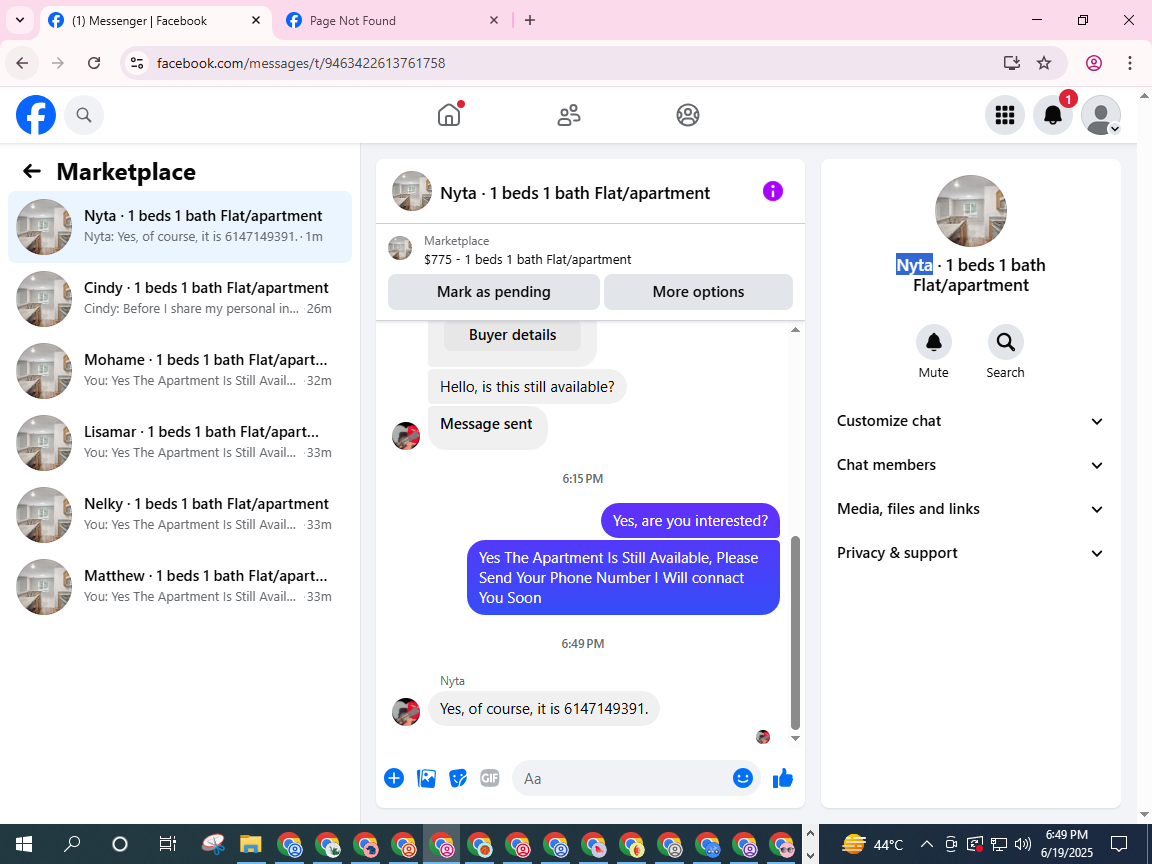The height and width of the screenshot is (864, 1152).
Task: Expand Media, files and links section
Action: (970, 509)
